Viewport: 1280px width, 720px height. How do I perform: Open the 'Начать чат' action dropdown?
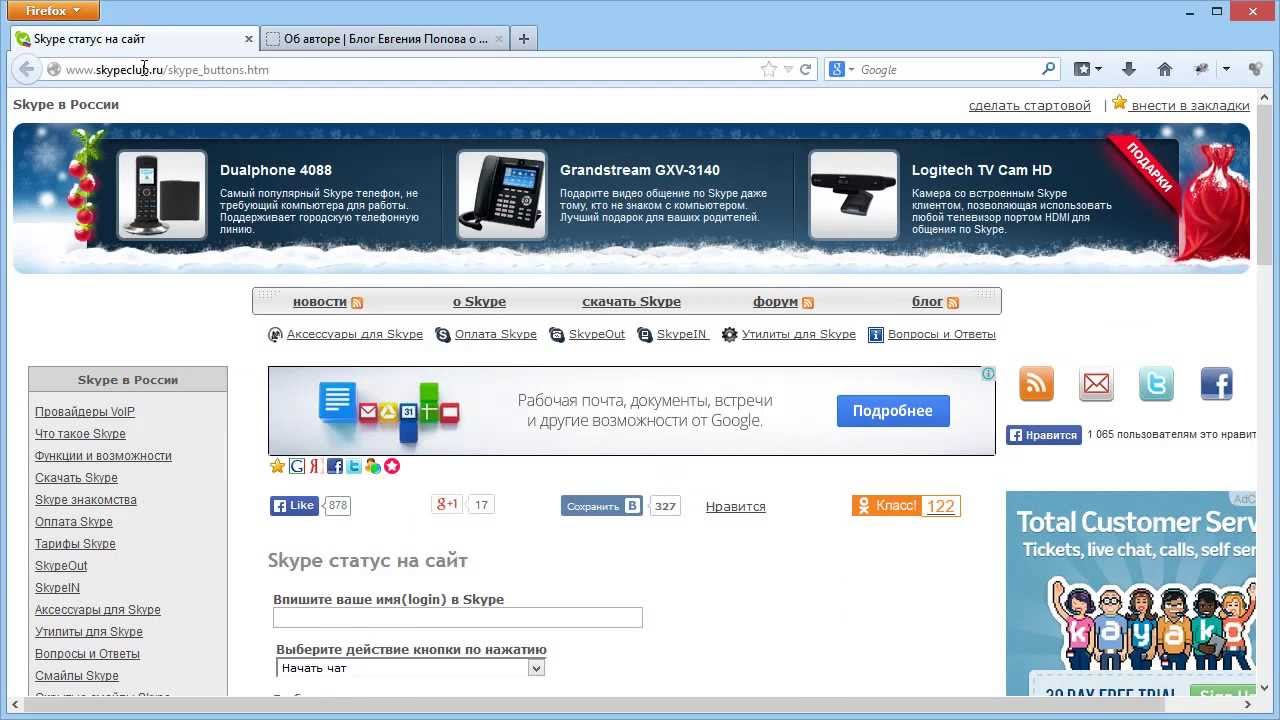point(411,668)
